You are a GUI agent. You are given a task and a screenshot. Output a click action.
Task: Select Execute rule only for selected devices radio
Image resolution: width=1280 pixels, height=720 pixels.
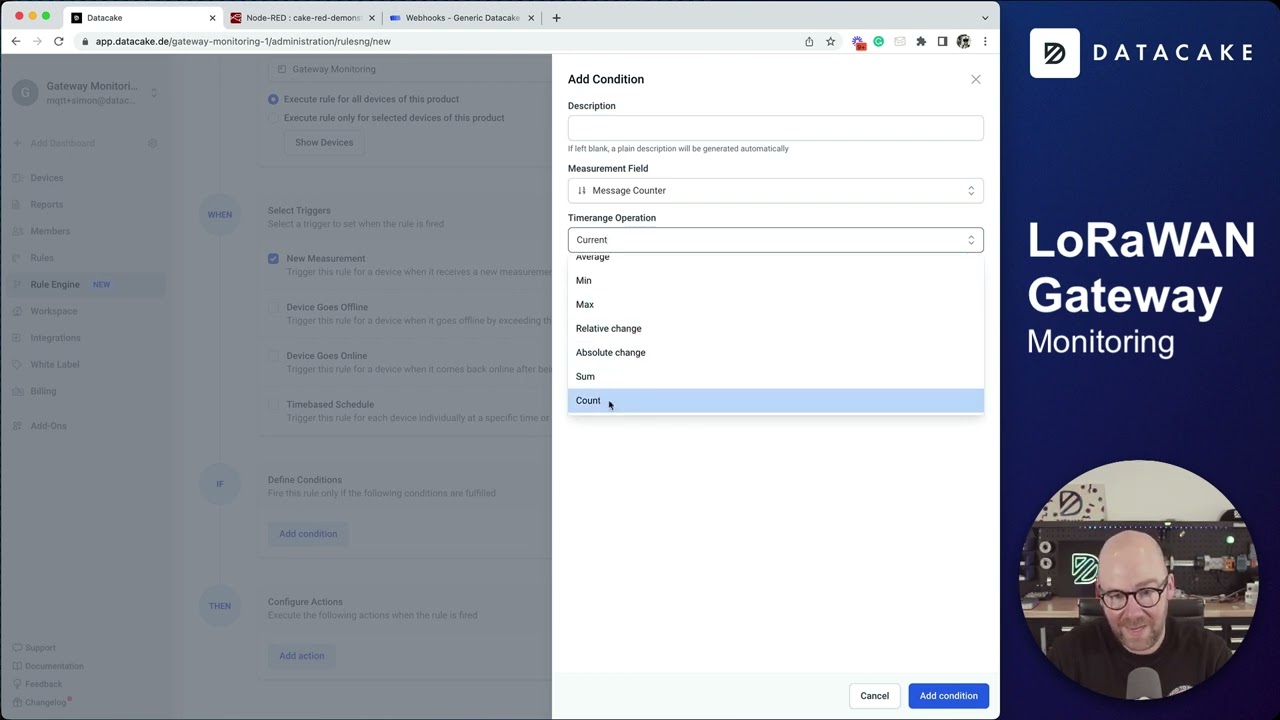tap(273, 118)
